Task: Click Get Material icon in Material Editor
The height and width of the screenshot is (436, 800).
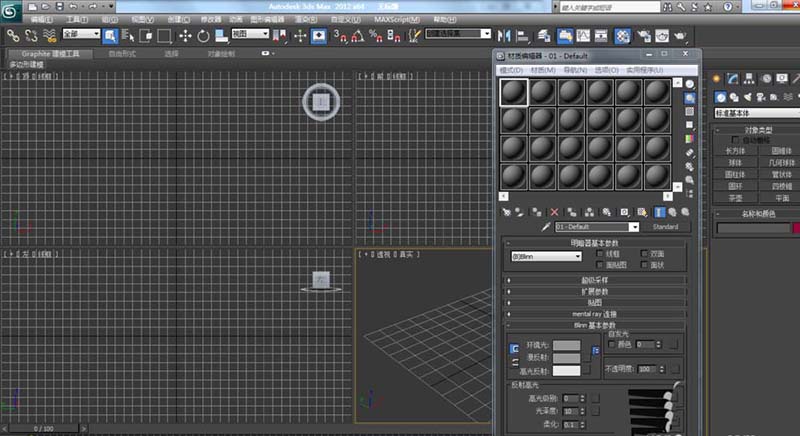Action: 506,212
